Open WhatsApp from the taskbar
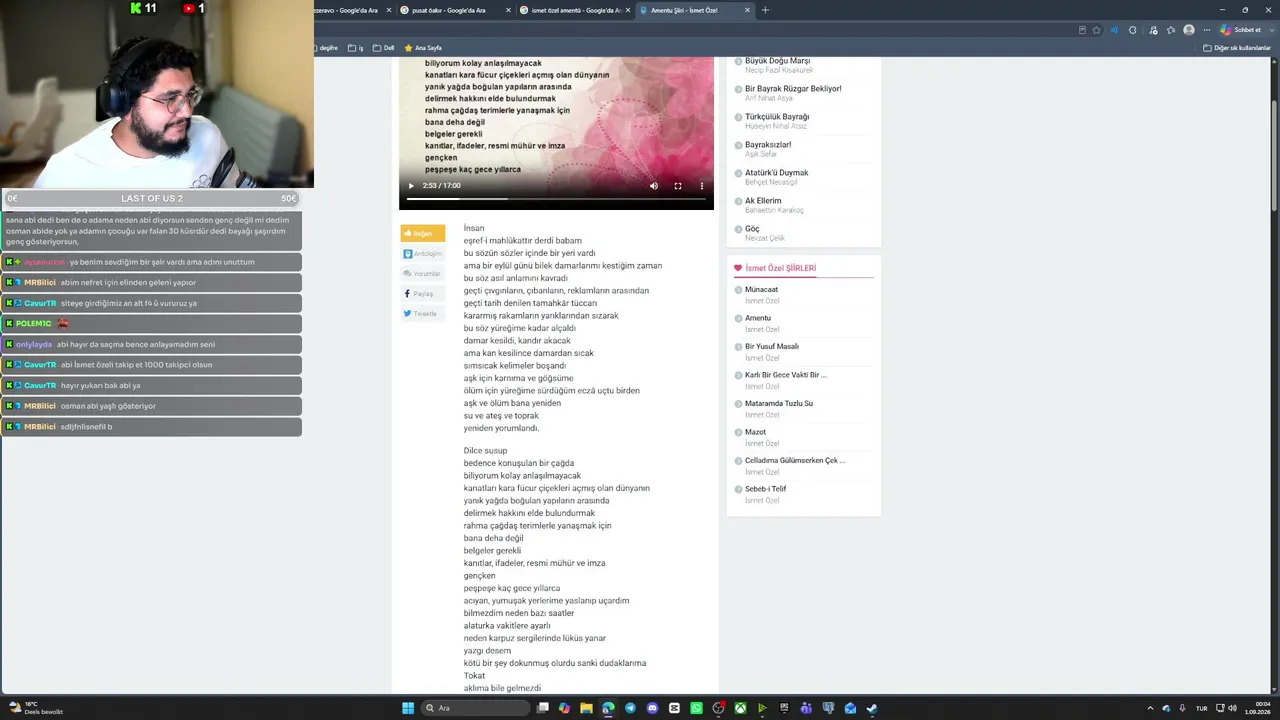The image size is (1280, 720). (x=696, y=708)
